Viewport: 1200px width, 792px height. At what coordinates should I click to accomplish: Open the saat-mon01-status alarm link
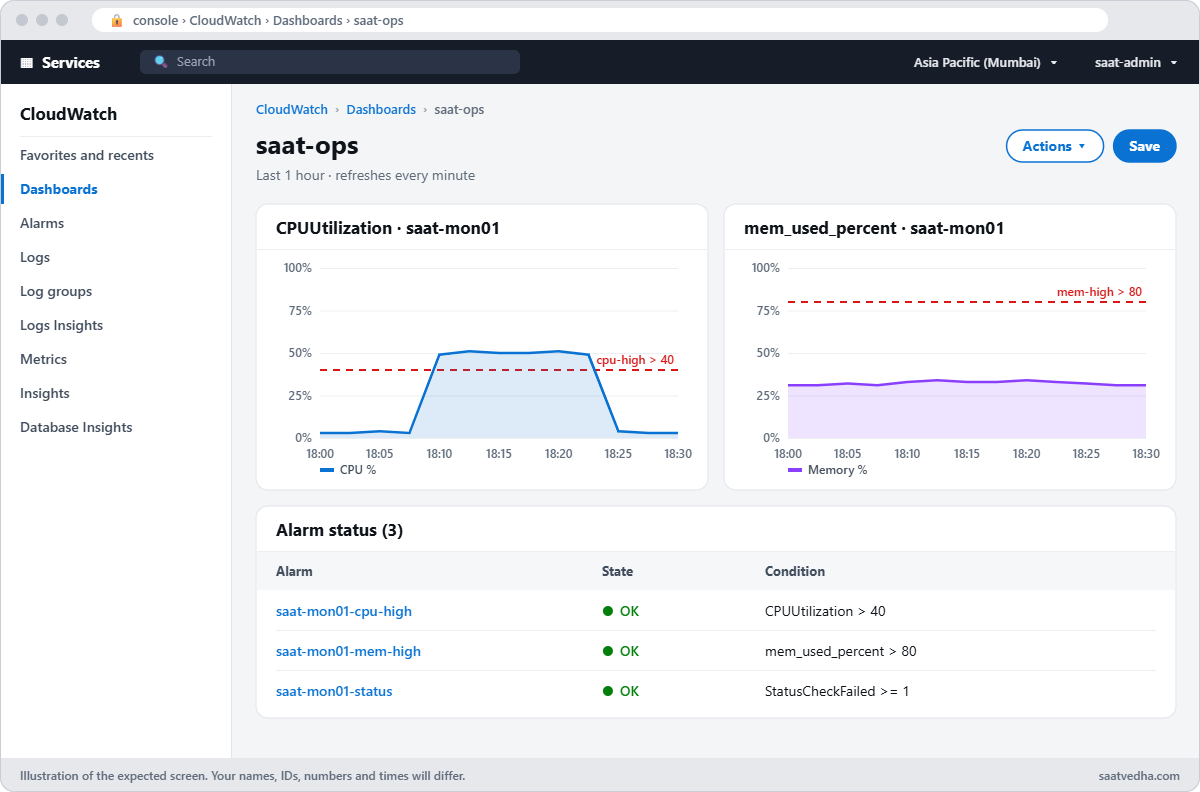click(x=334, y=691)
